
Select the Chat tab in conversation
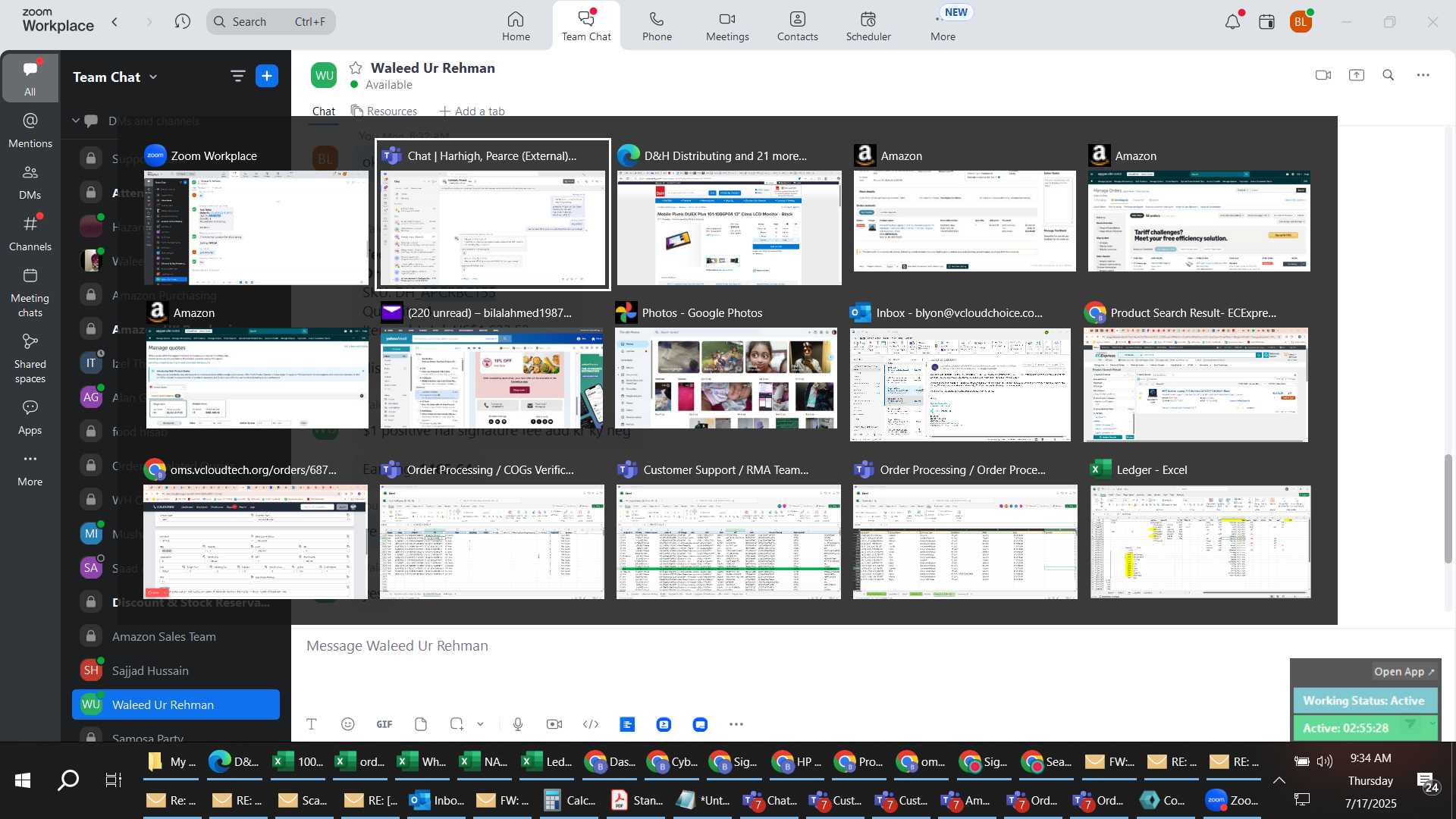point(324,111)
